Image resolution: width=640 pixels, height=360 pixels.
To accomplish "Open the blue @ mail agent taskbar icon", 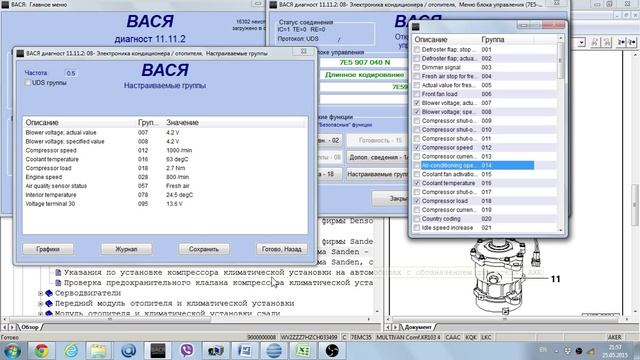I will coord(129,351).
